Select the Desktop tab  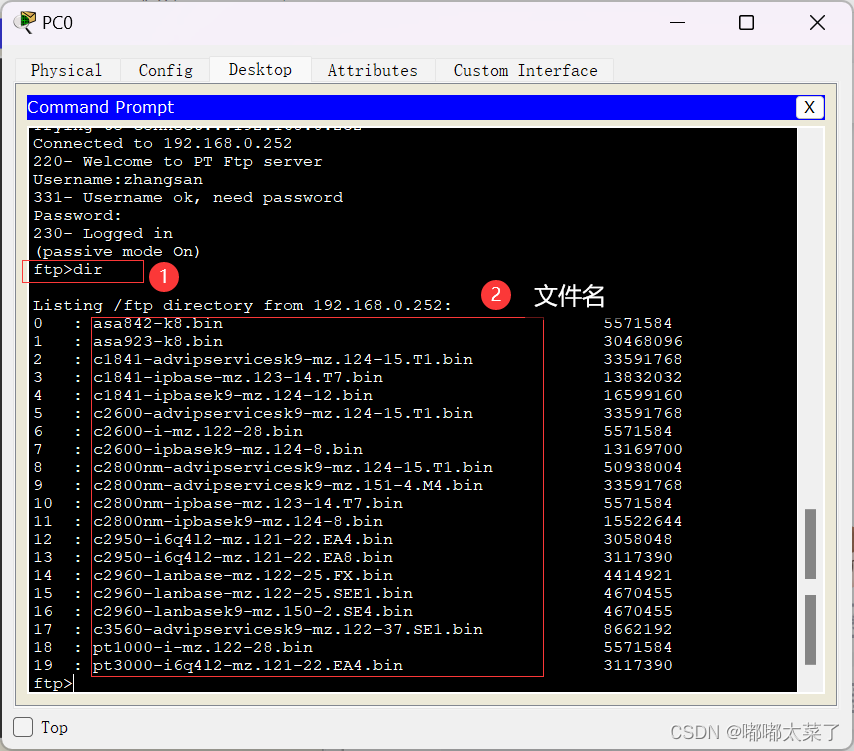point(260,69)
